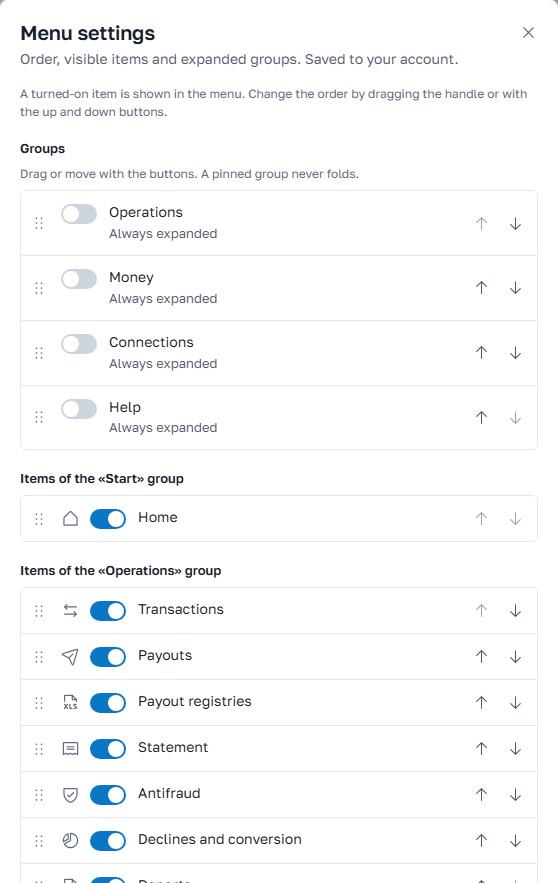The height and width of the screenshot is (883, 558).
Task: Turn off the Payouts menu item
Action: tap(108, 657)
